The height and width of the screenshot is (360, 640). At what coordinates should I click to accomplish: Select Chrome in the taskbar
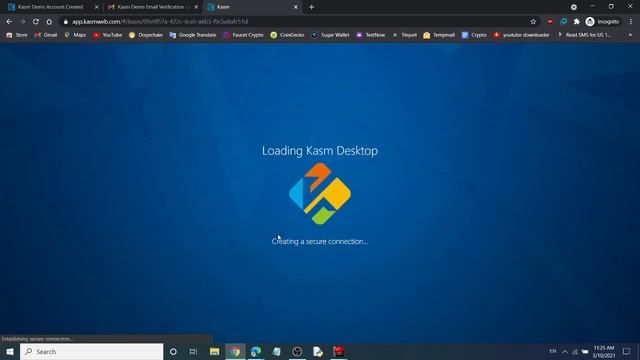click(236, 351)
